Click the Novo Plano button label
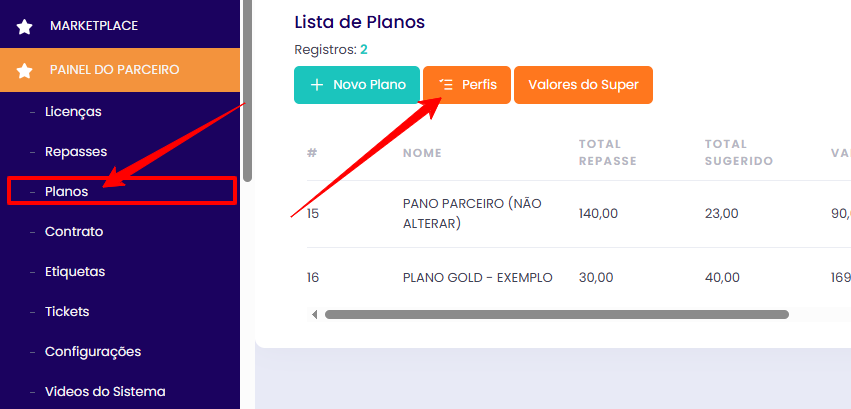Screen dimensions: 851x409 tap(369, 85)
